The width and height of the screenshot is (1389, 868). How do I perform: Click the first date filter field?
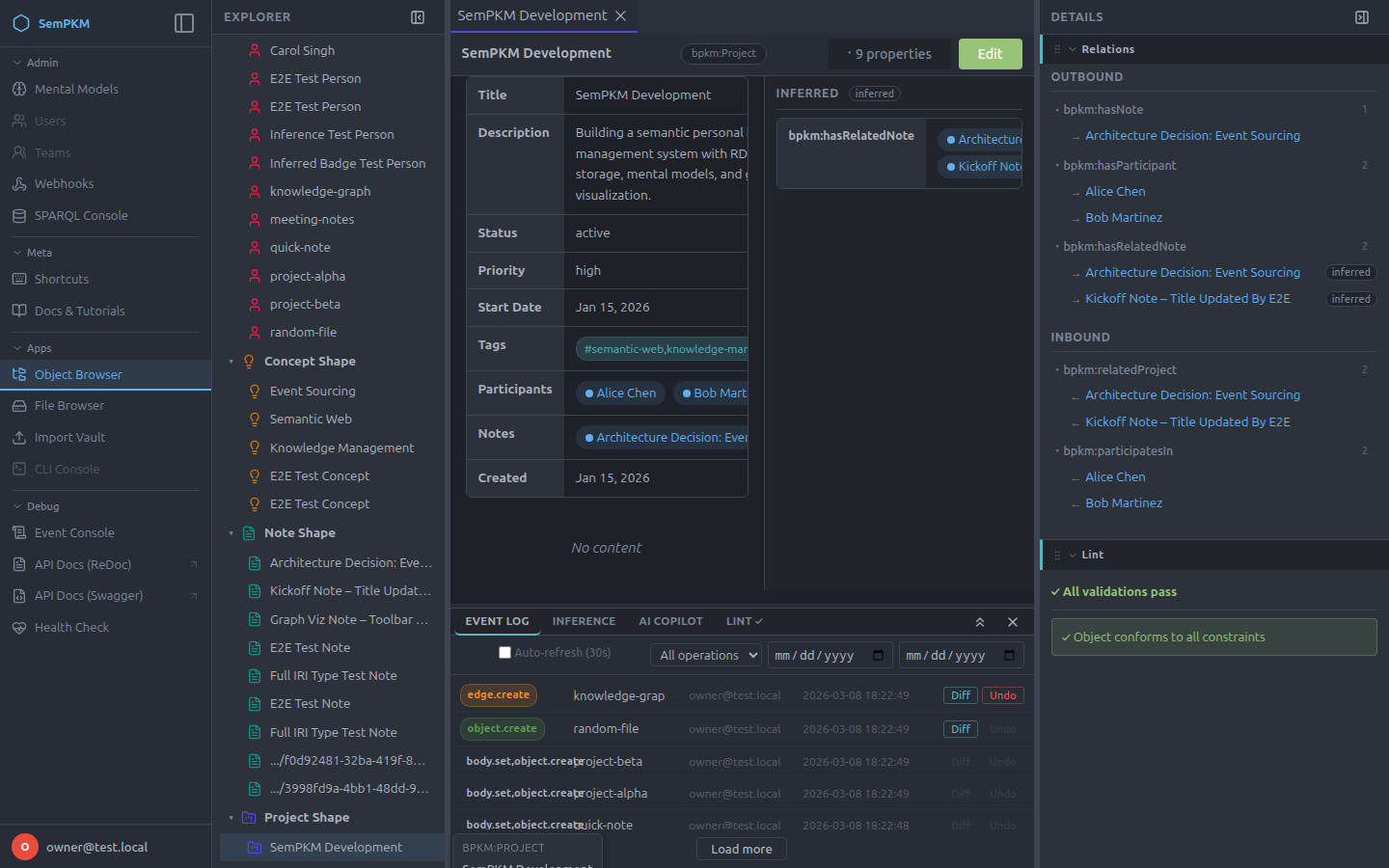point(830,655)
